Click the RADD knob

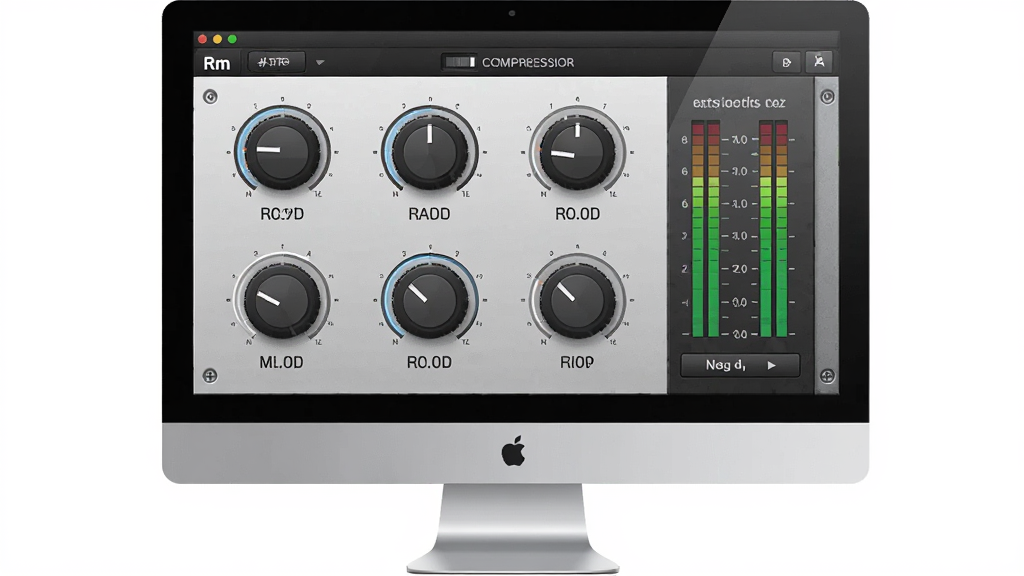pyautogui.click(x=430, y=152)
